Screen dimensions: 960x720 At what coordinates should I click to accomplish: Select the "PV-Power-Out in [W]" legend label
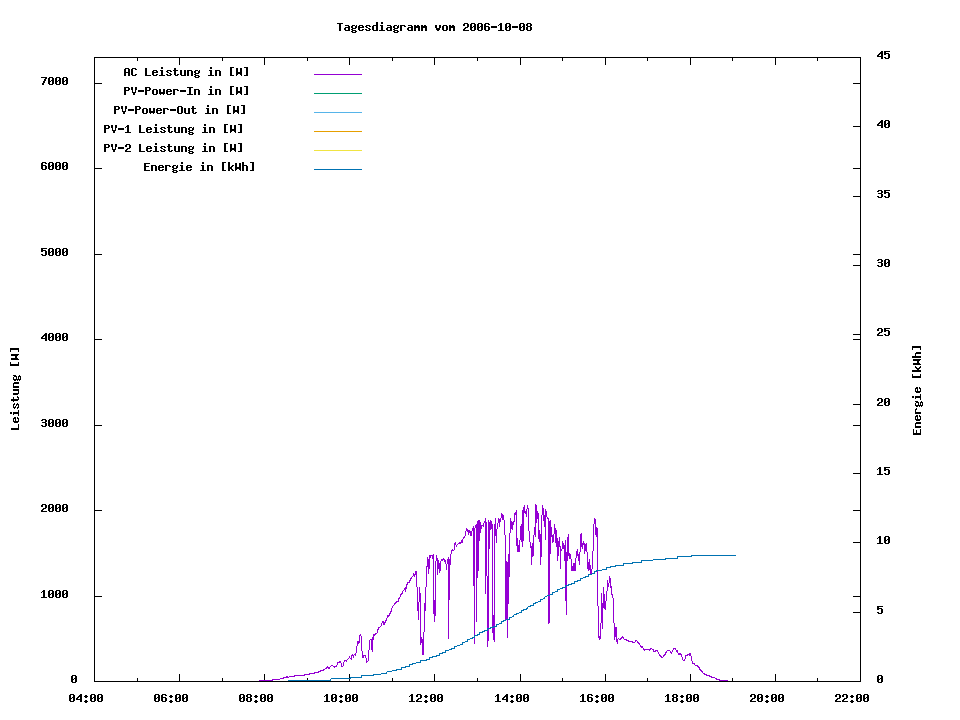(x=180, y=110)
